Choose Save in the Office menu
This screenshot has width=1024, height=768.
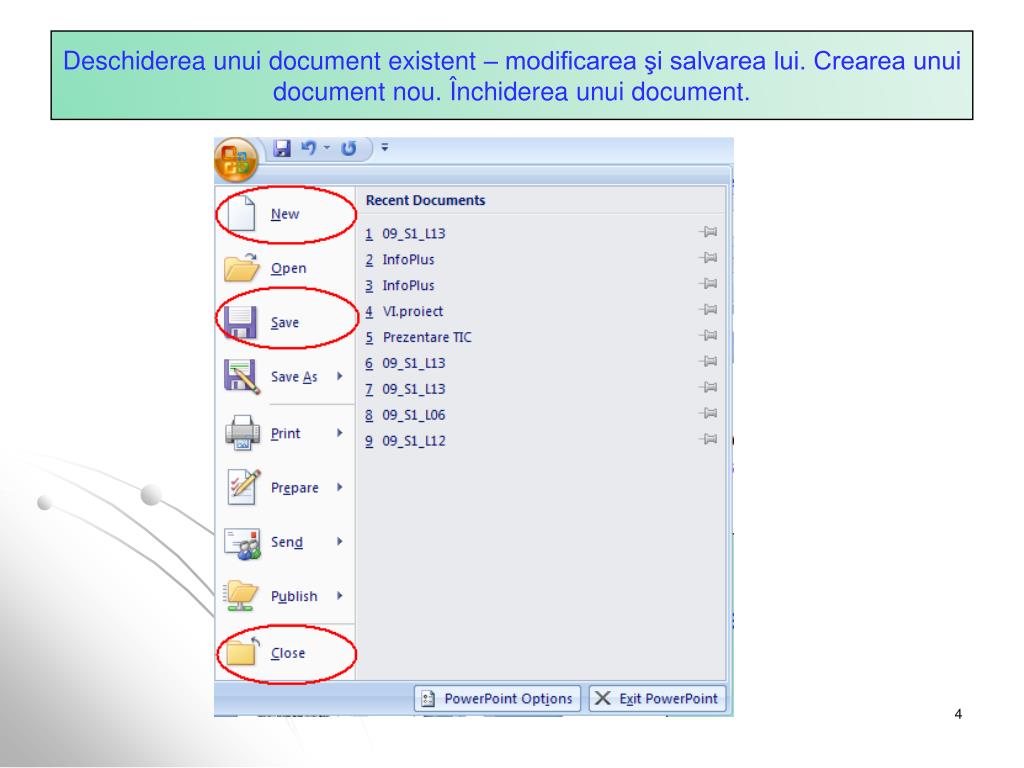tap(285, 323)
